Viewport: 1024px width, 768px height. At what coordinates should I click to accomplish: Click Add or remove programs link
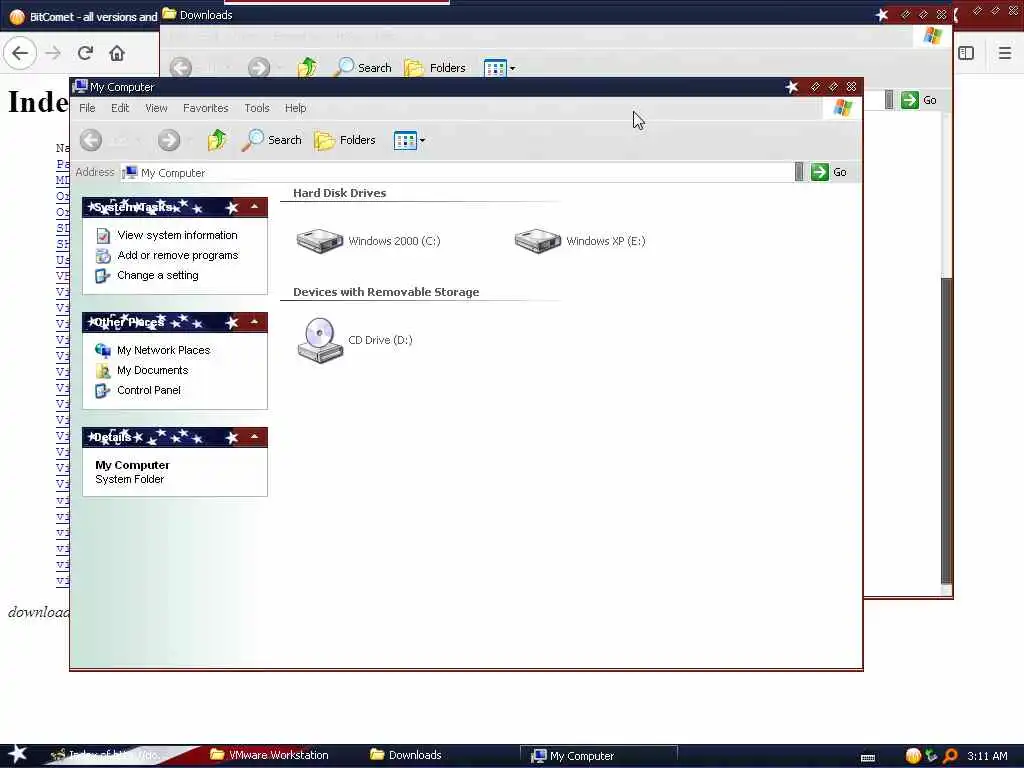178,255
